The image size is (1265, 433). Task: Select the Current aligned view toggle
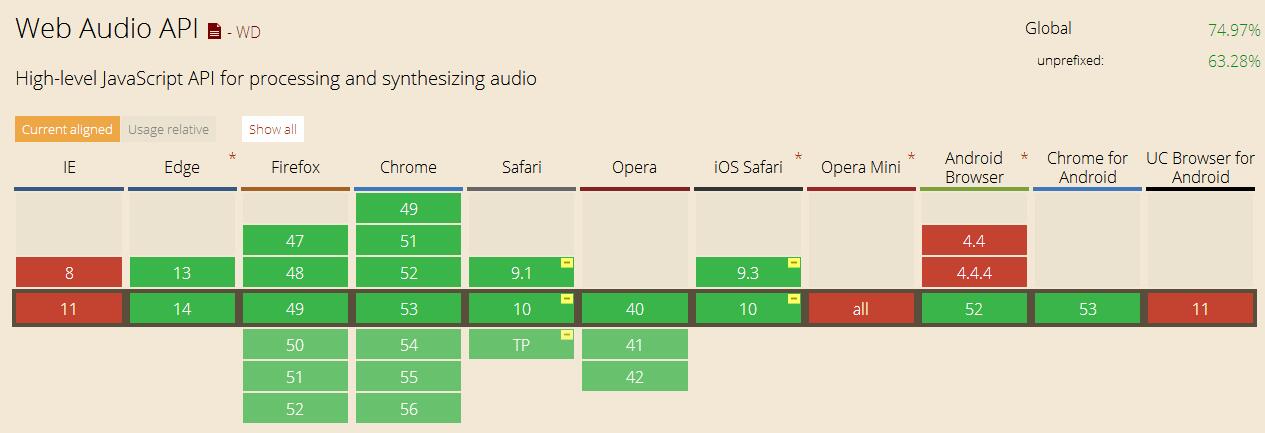click(67, 129)
